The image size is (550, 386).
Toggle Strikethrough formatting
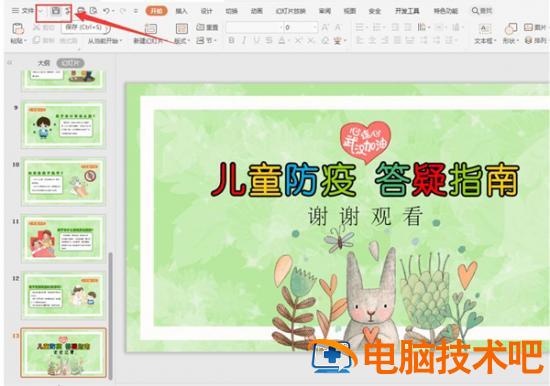pyautogui.click(x=269, y=41)
